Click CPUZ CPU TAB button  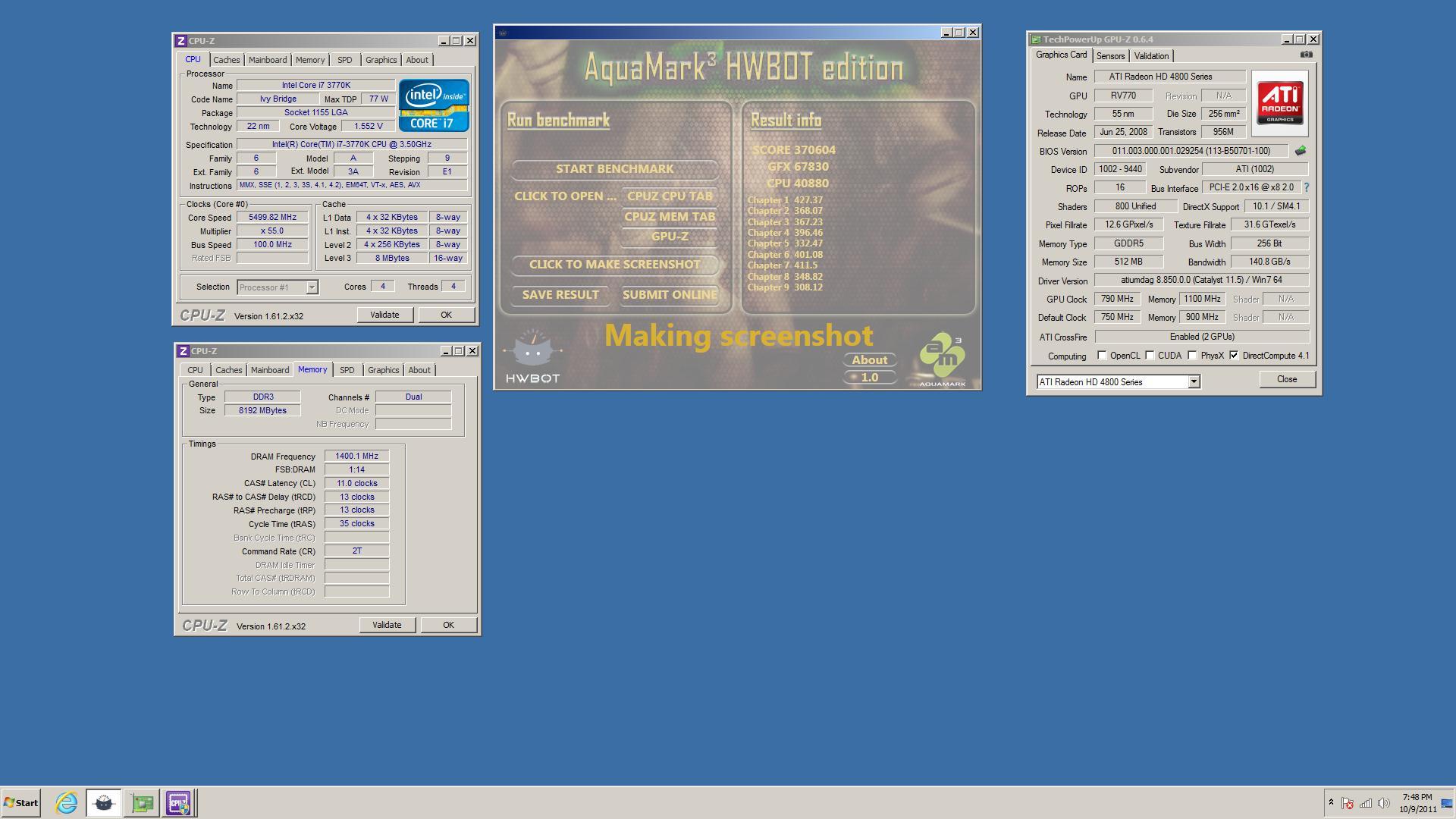click(x=670, y=196)
